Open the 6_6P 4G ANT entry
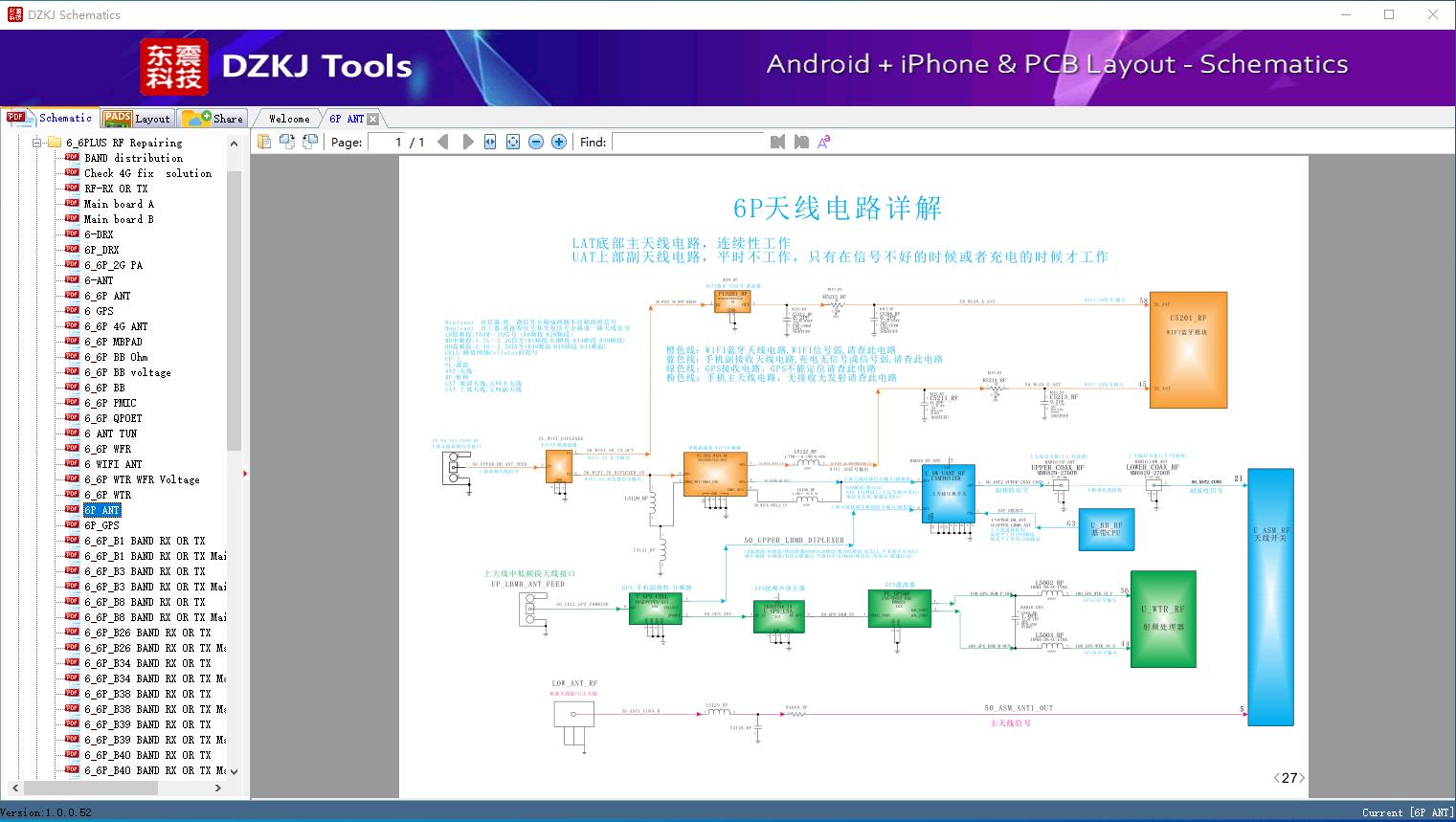 click(116, 326)
